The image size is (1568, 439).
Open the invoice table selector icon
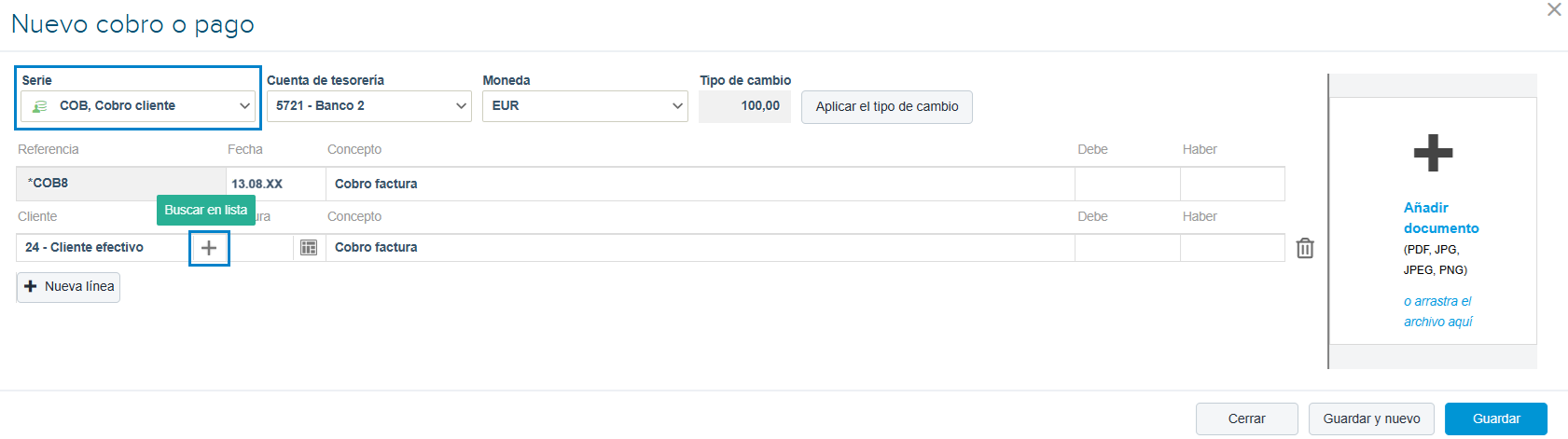click(309, 248)
